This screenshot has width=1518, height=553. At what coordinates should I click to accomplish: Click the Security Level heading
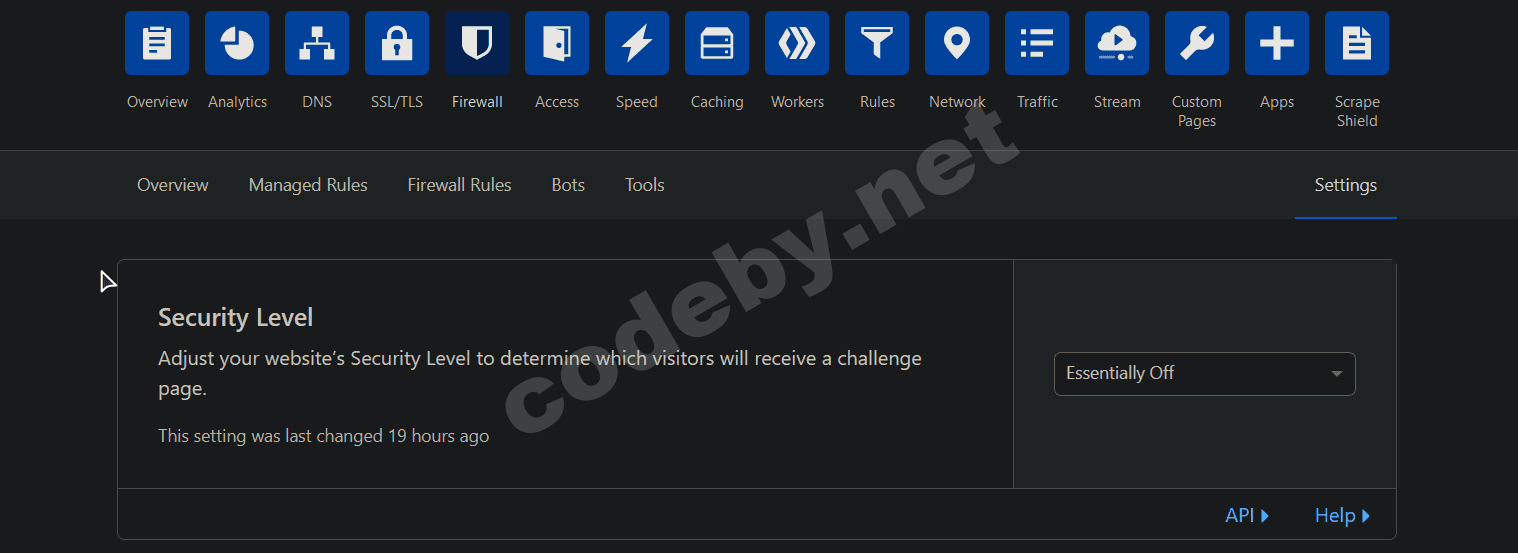[235, 318]
